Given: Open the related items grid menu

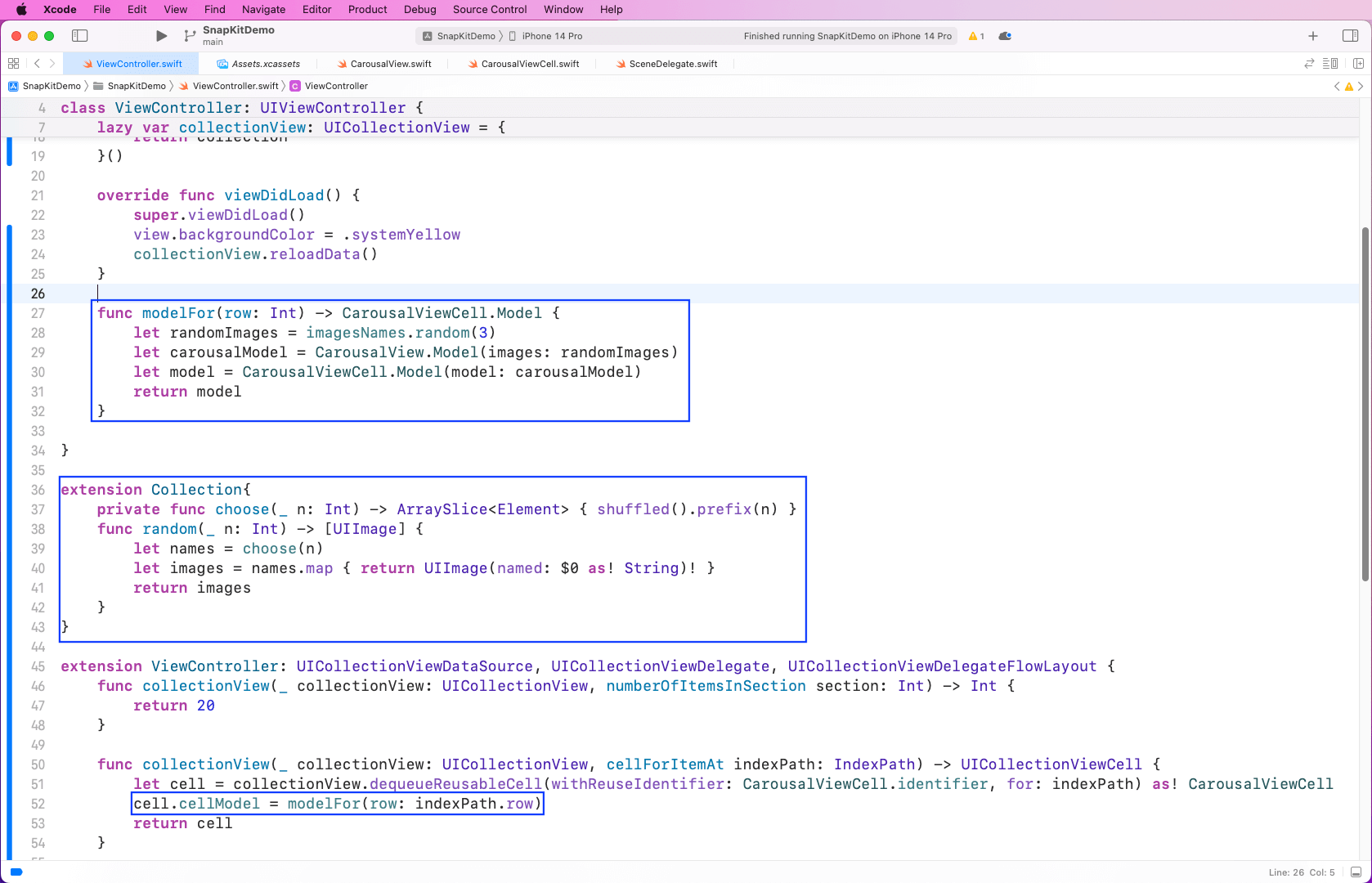Looking at the screenshot, I should tap(13, 64).
